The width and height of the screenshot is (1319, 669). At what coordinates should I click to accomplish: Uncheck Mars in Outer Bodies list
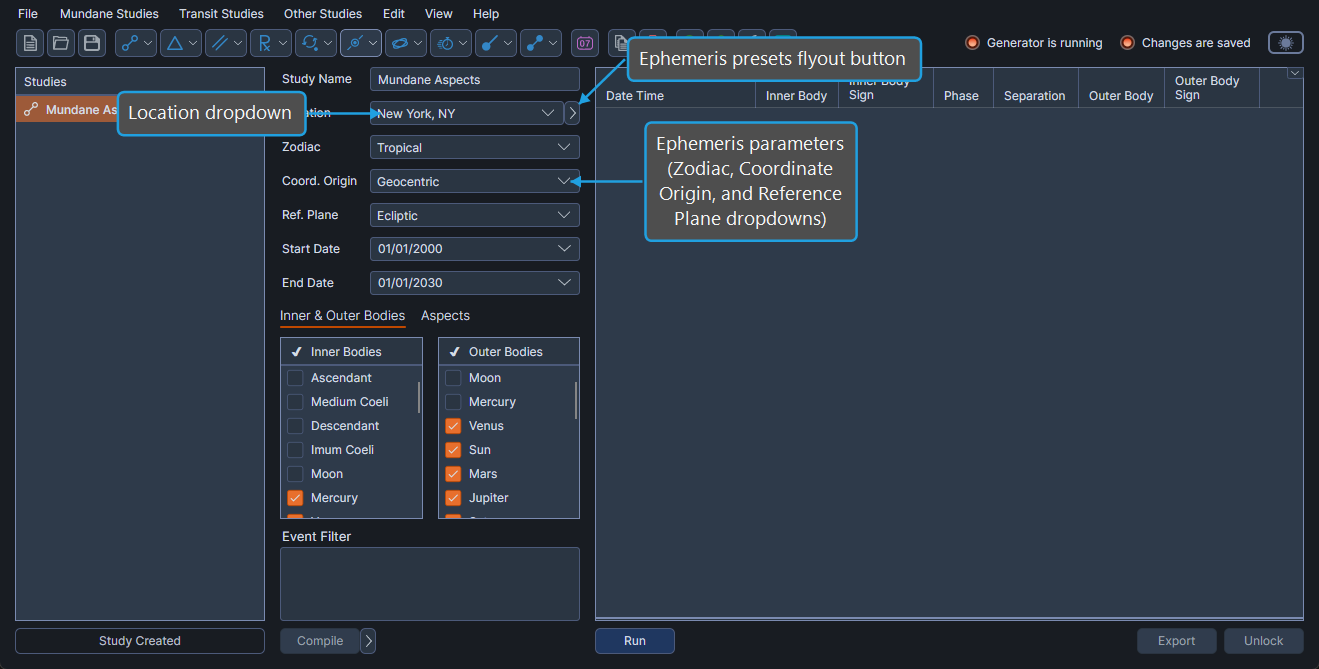453,474
